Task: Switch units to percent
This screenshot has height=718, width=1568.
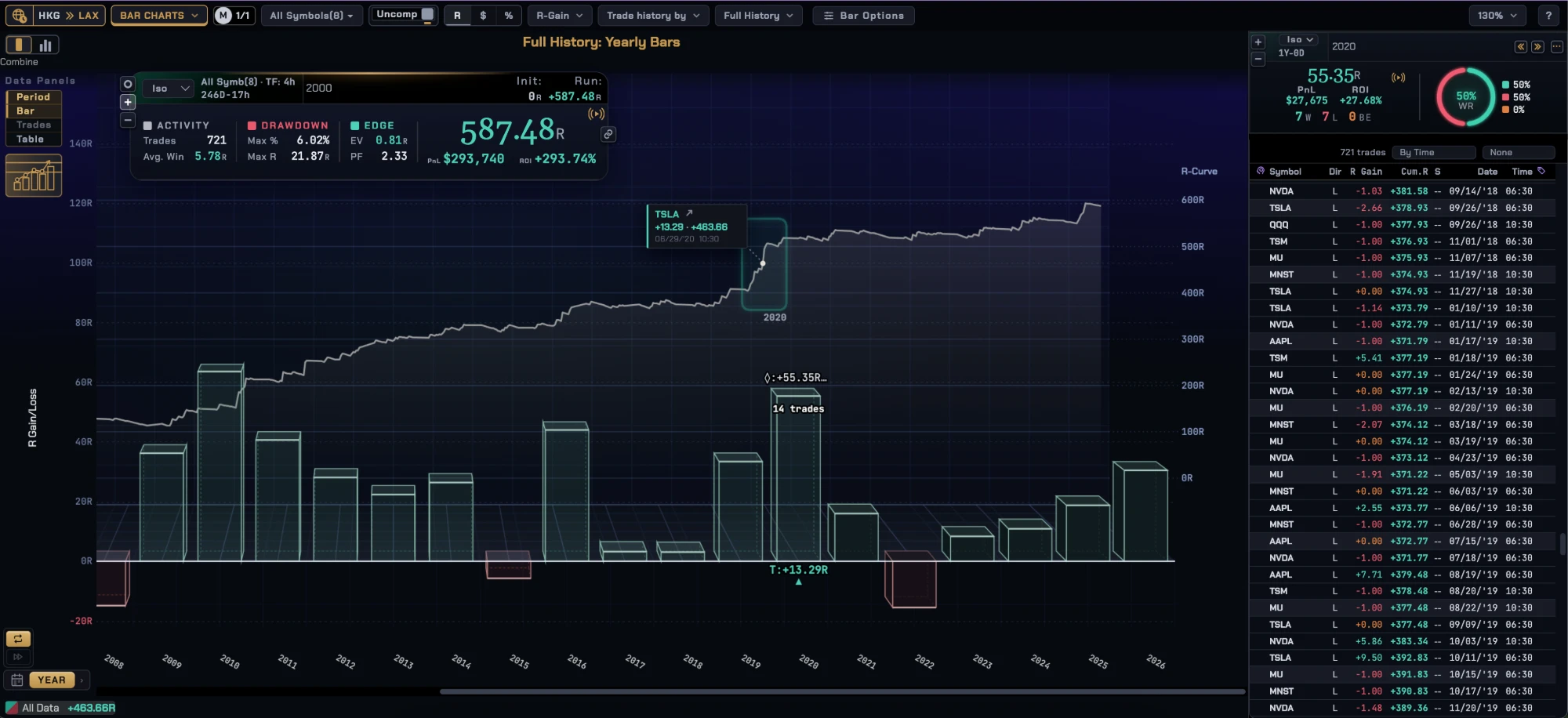Action: click(x=509, y=16)
